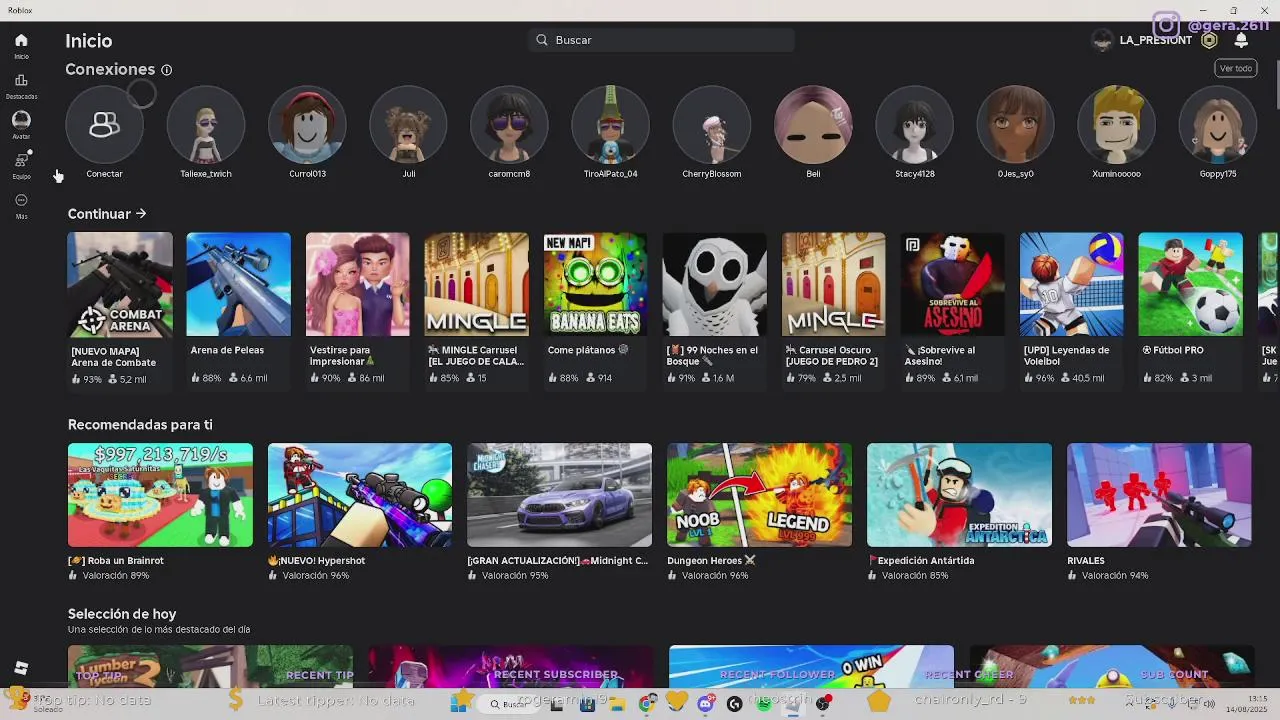Screen dimensions: 1280x720
Task: Open Dungeon Heroes recommended game
Action: (x=760, y=495)
